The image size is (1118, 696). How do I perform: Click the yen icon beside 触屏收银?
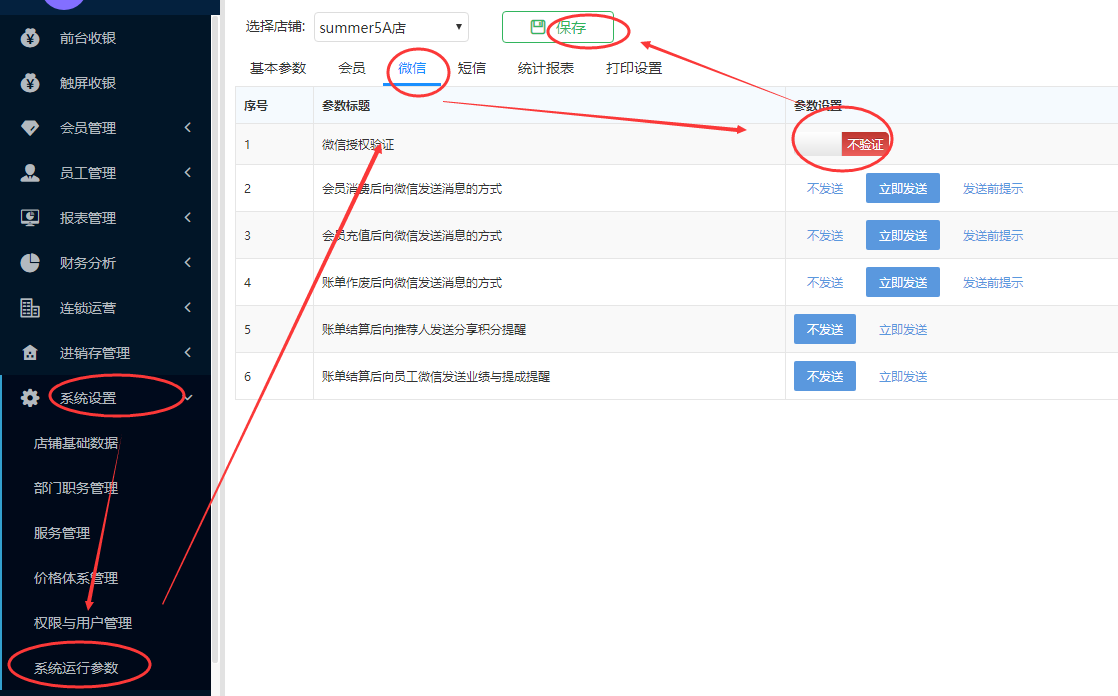coord(30,83)
